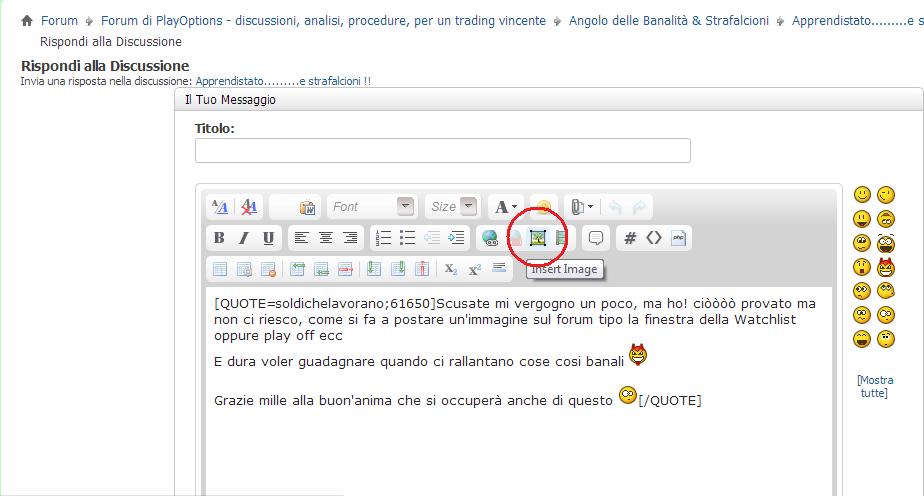Image resolution: width=924 pixels, height=496 pixels.
Task: Toggle Bold formatting button
Action: click(219, 238)
